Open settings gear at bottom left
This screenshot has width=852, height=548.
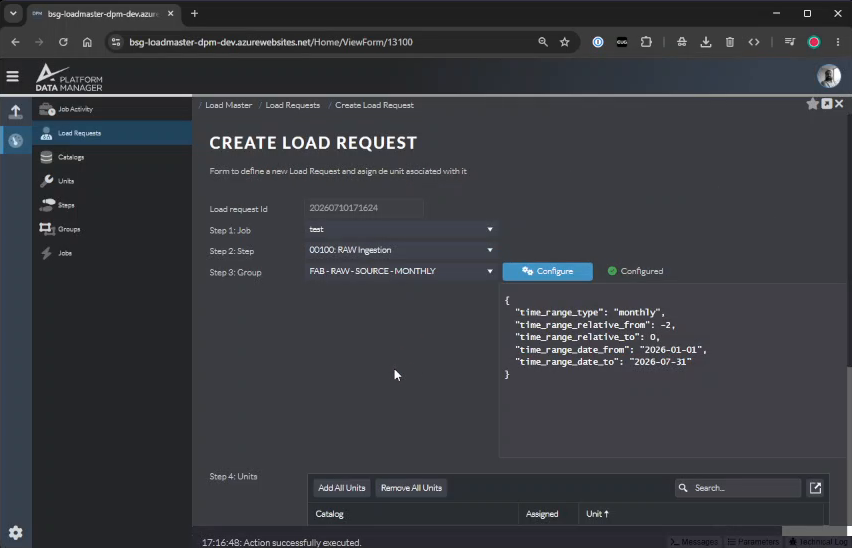click(16, 533)
